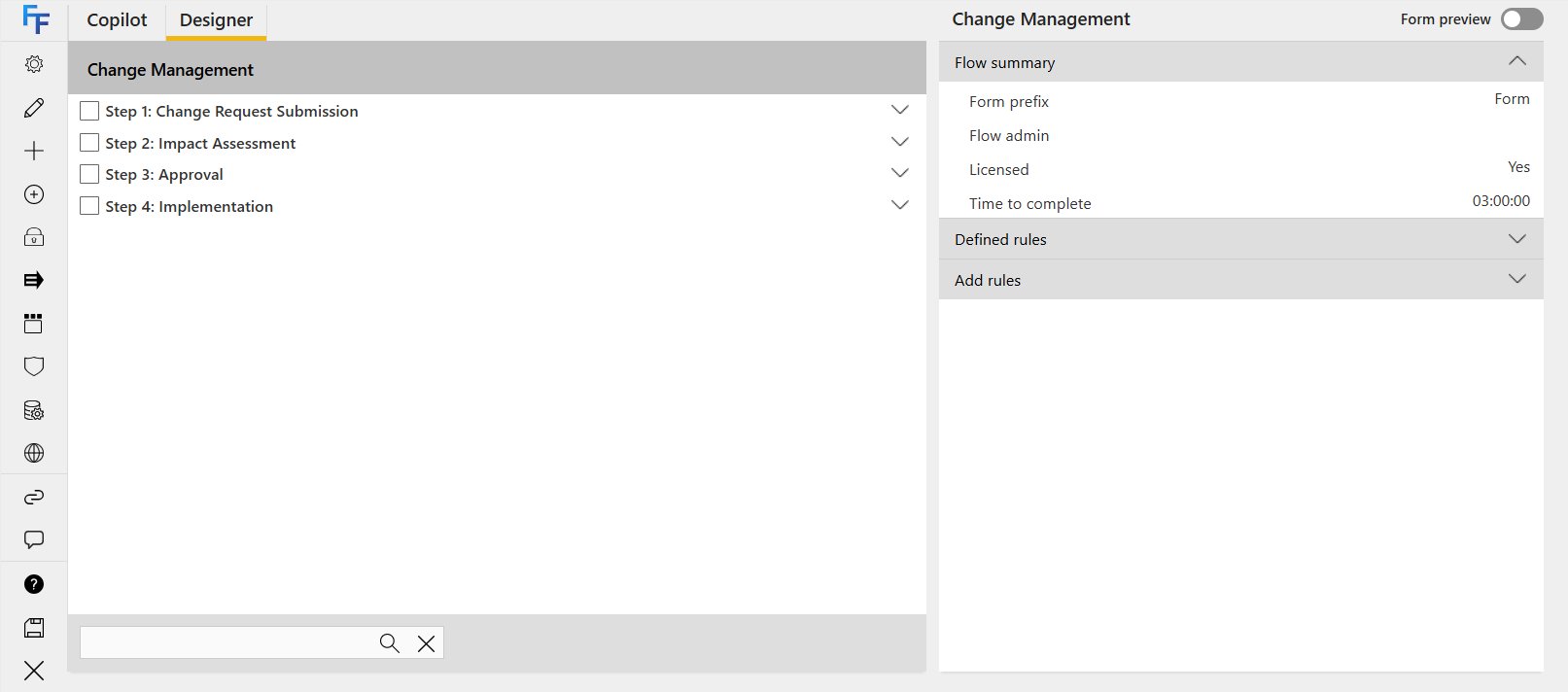The height and width of the screenshot is (692, 1568).
Task: Open the padlock icon in sidebar
Action: (34, 237)
